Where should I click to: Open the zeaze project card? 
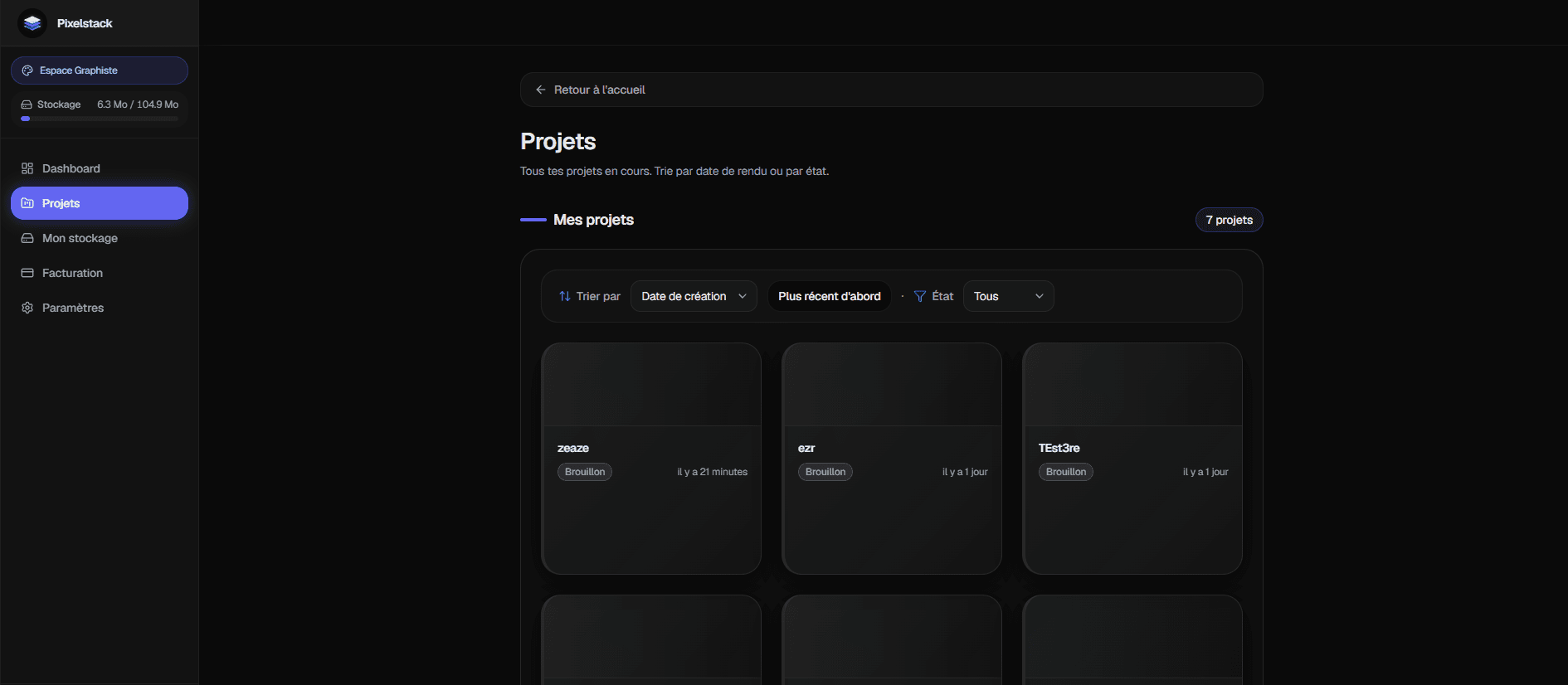[x=651, y=458]
